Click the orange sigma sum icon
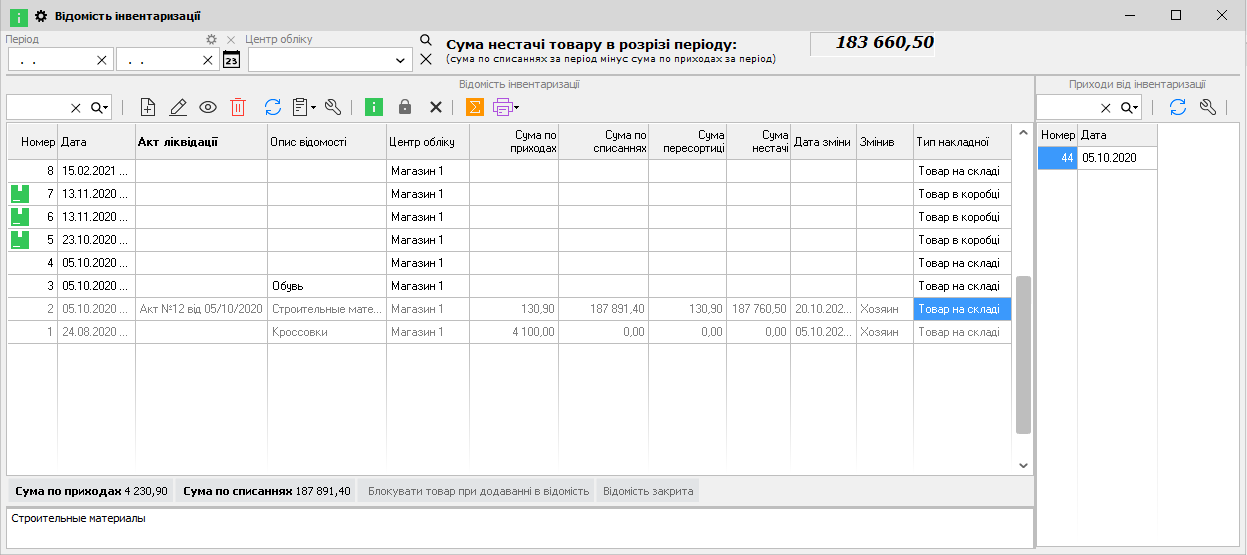1247x555 pixels. tap(475, 107)
